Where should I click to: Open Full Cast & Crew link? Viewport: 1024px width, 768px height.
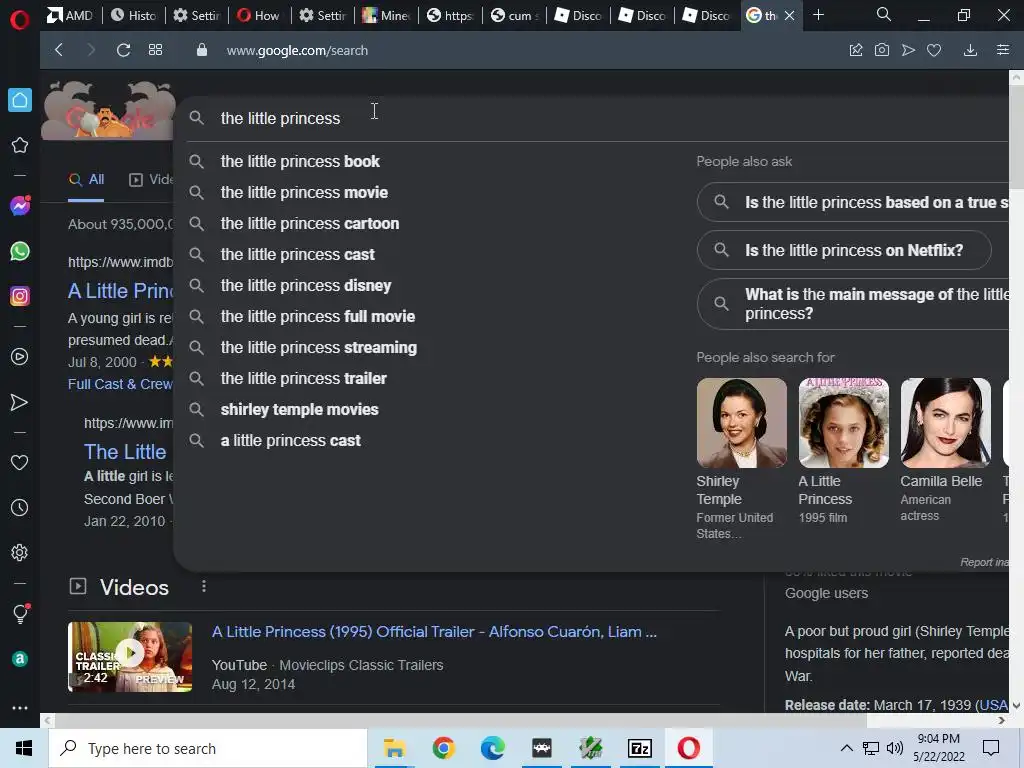tap(120, 384)
